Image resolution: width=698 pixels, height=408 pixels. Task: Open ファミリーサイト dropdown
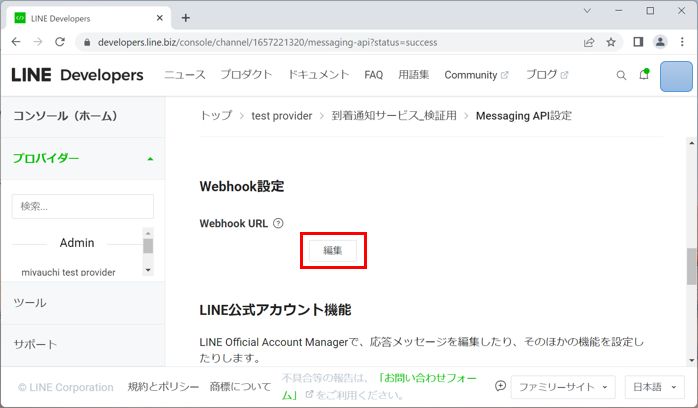[x=563, y=387]
